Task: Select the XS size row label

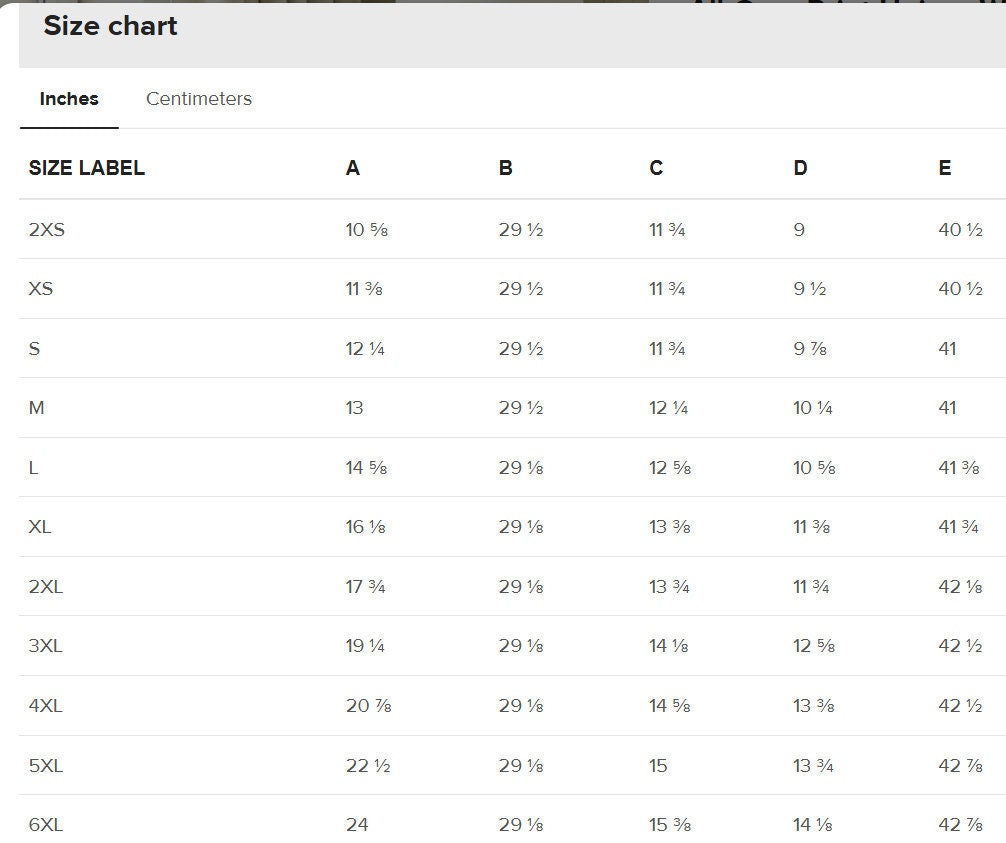Action: coord(41,289)
